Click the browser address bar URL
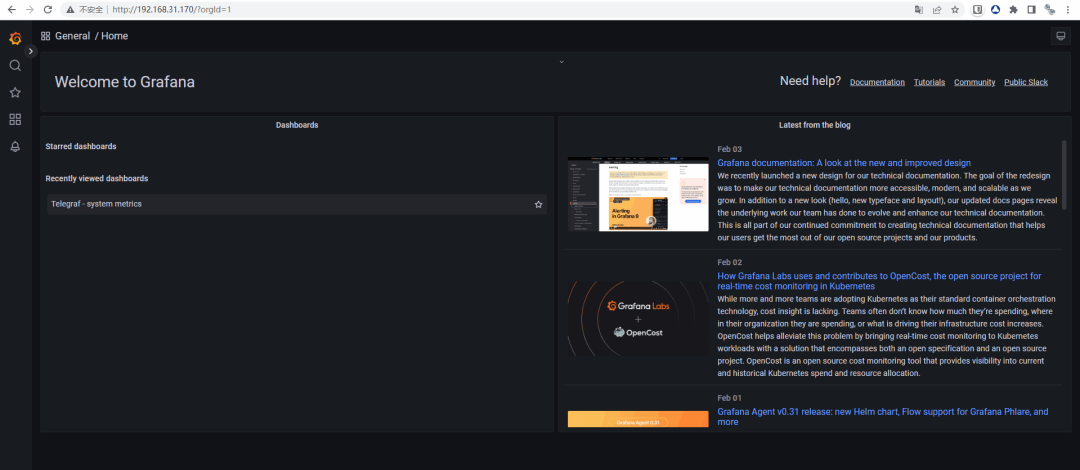 pos(172,10)
